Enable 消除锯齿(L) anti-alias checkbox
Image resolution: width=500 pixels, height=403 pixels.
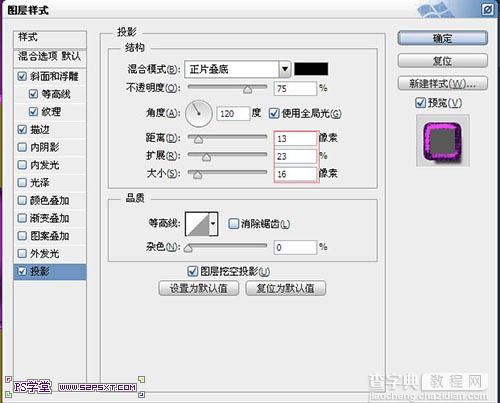coord(234,223)
